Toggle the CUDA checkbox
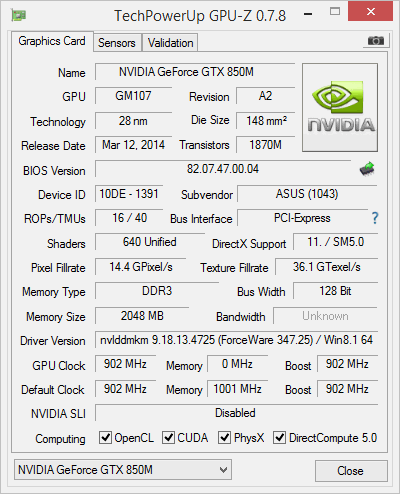 tap(168, 437)
